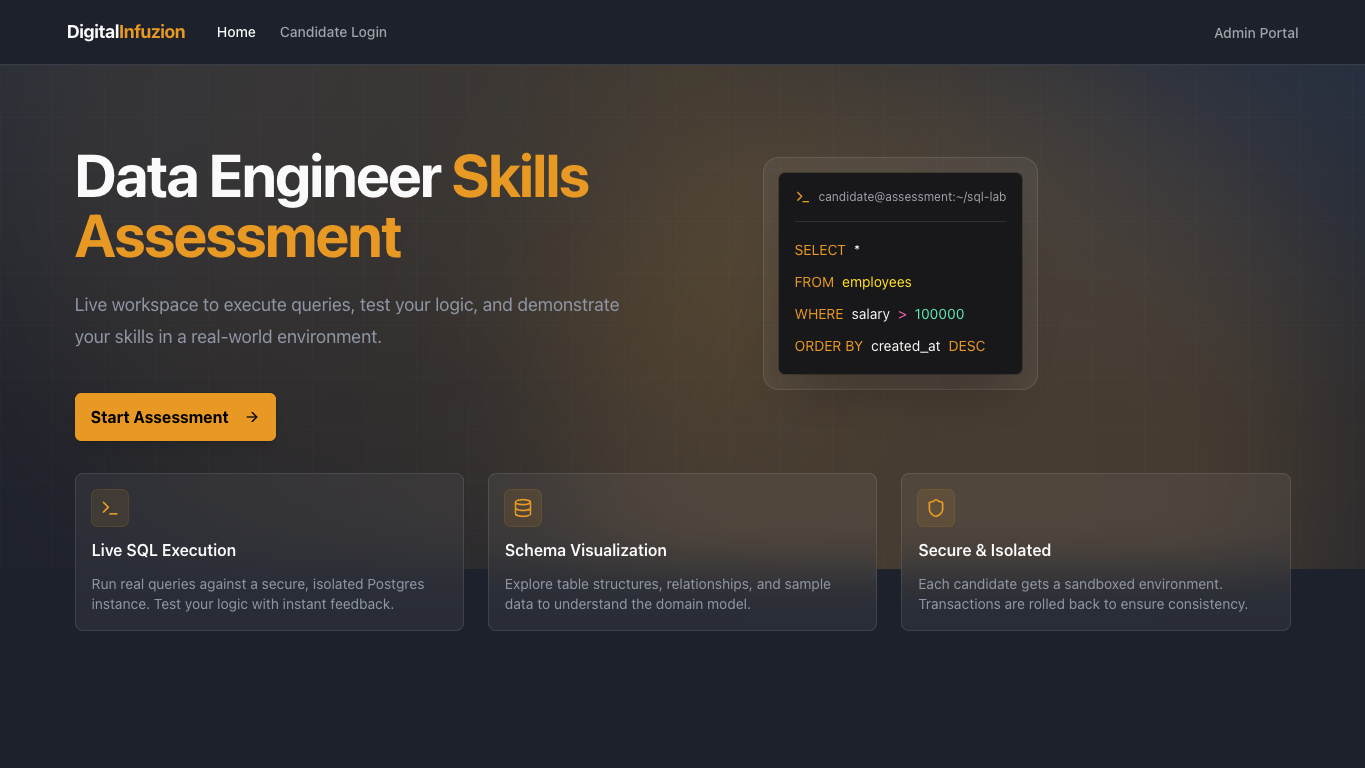Click the DESC keyword in code

click(967, 346)
